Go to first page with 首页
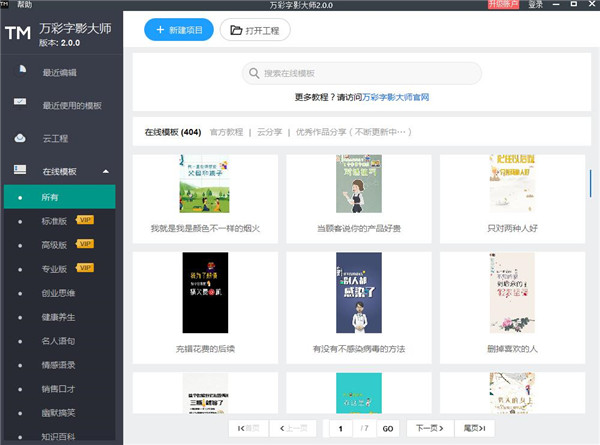The width and height of the screenshot is (600, 445). [x=249, y=428]
